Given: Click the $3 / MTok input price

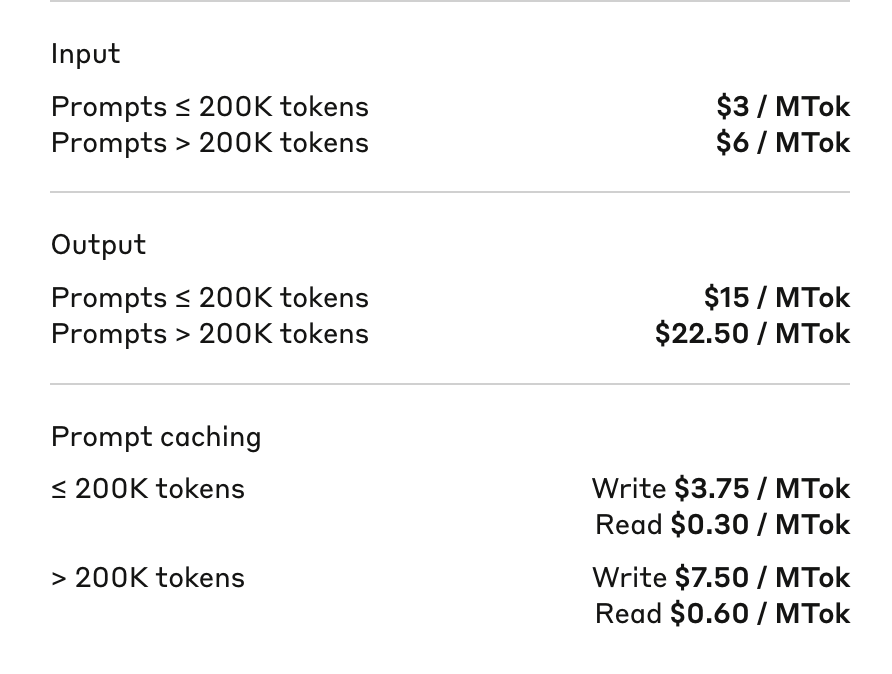Looking at the screenshot, I should tap(783, 107).
